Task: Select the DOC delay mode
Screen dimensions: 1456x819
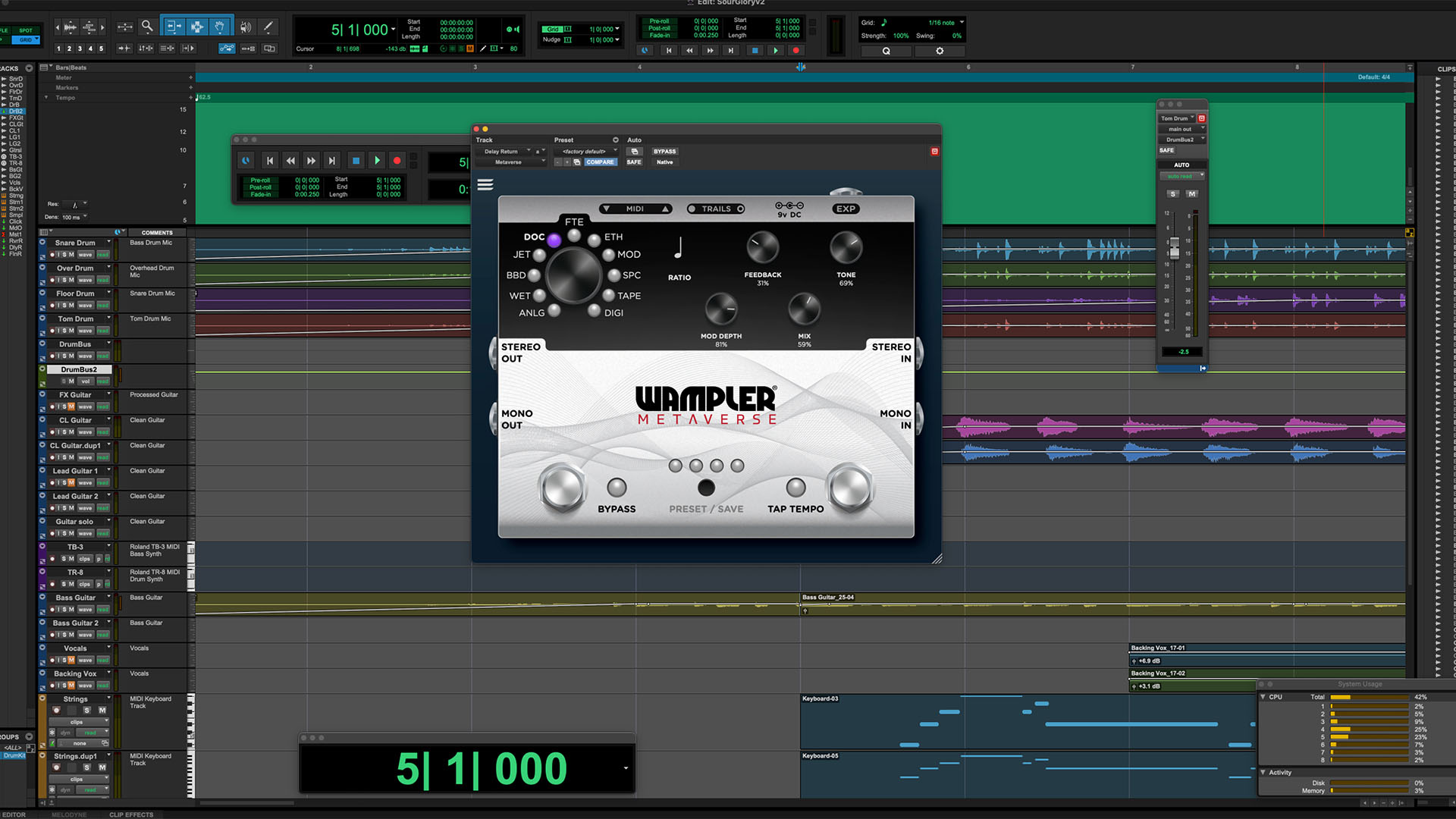Action: 554,240
